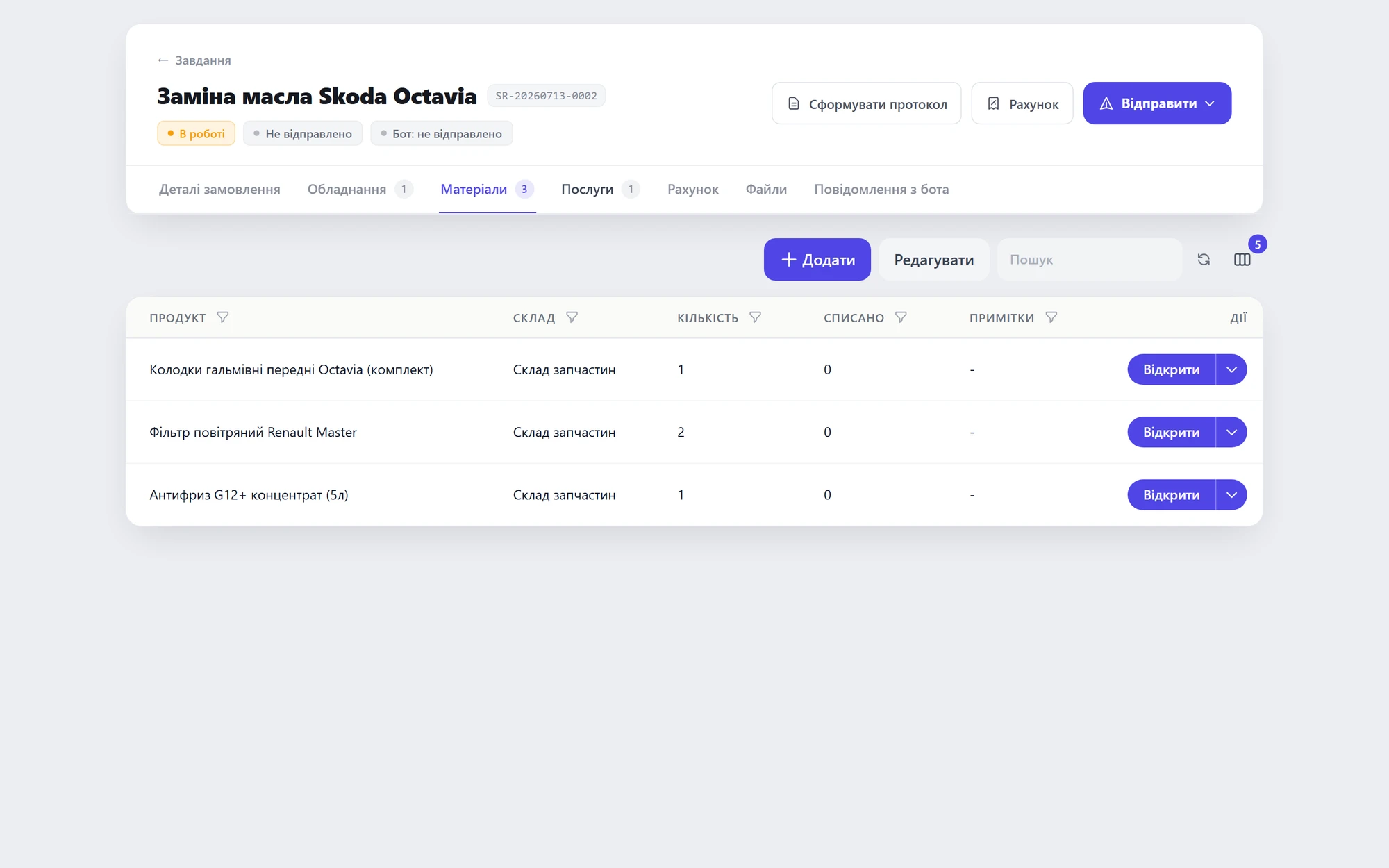
Task: Click the Додати button
Action: coord(817,260)
